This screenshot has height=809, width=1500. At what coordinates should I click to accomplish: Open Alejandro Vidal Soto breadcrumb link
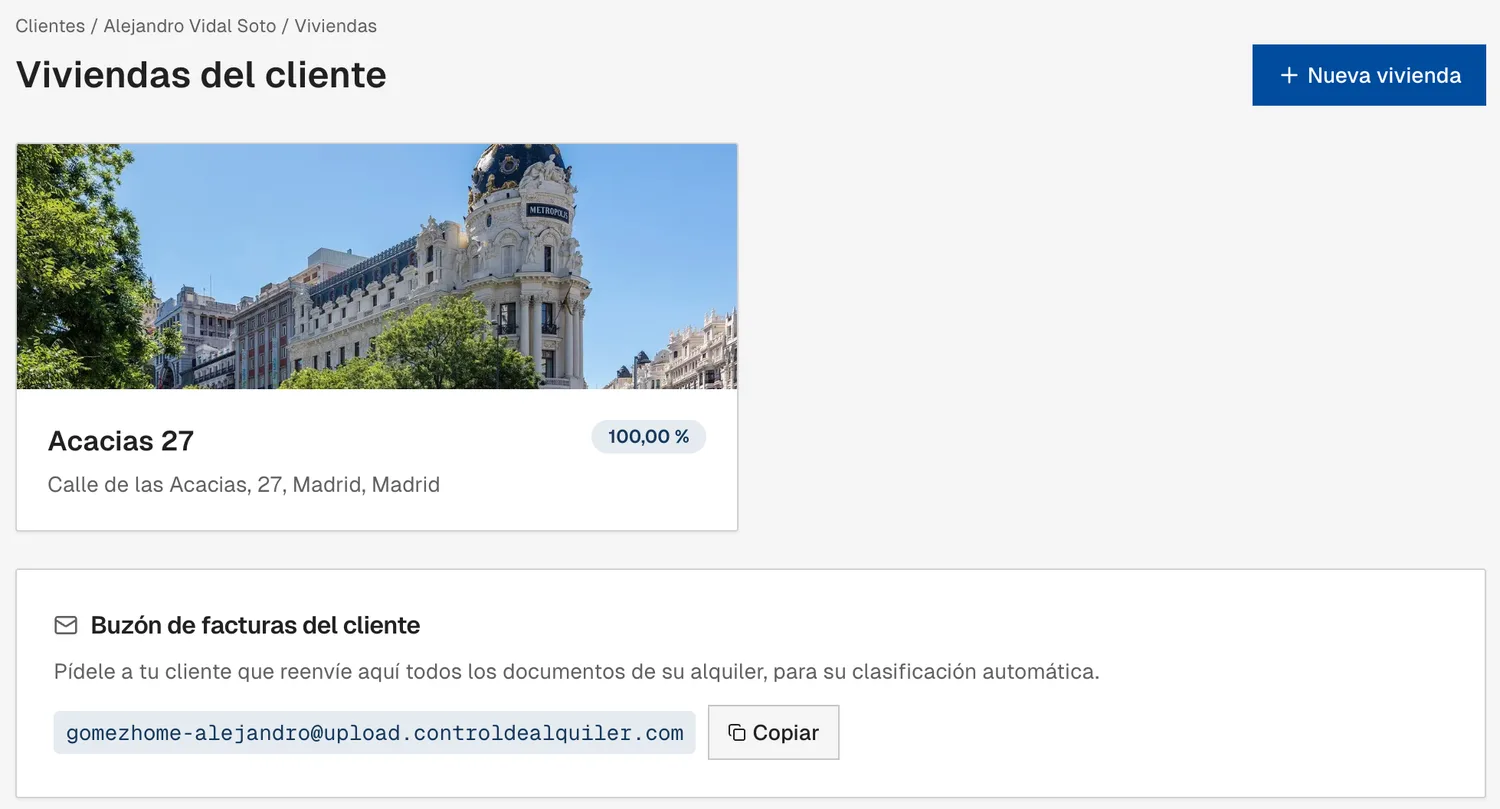[x=190, y=26]
